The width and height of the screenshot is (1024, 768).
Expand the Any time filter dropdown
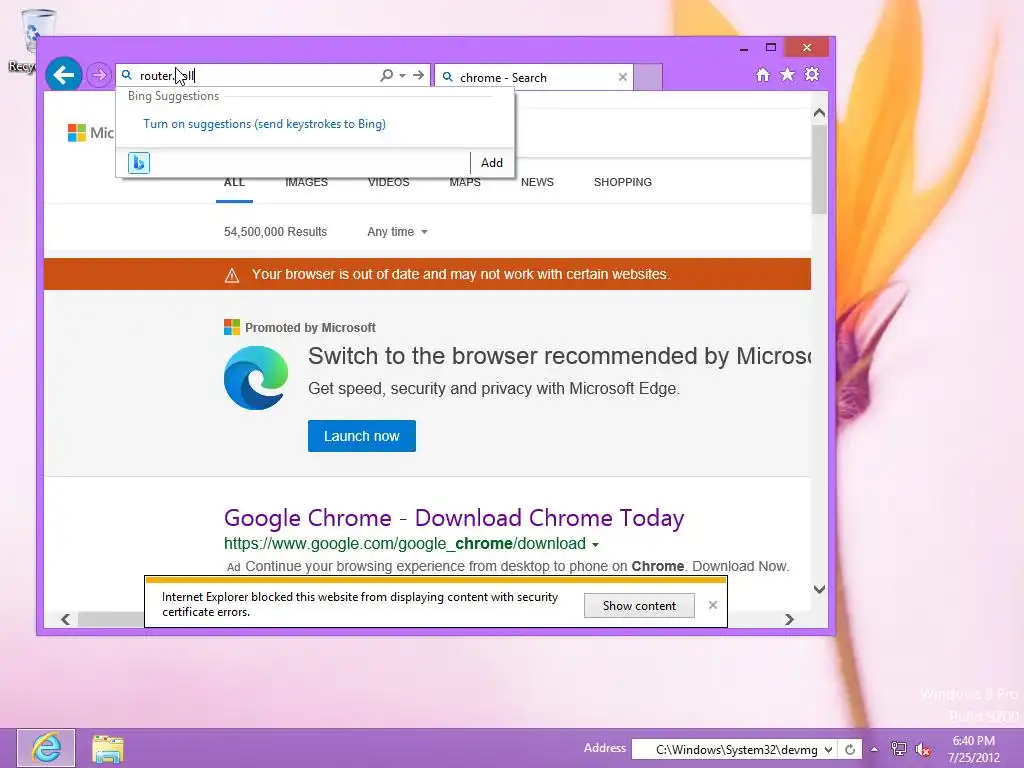click(x=397, y=232)
